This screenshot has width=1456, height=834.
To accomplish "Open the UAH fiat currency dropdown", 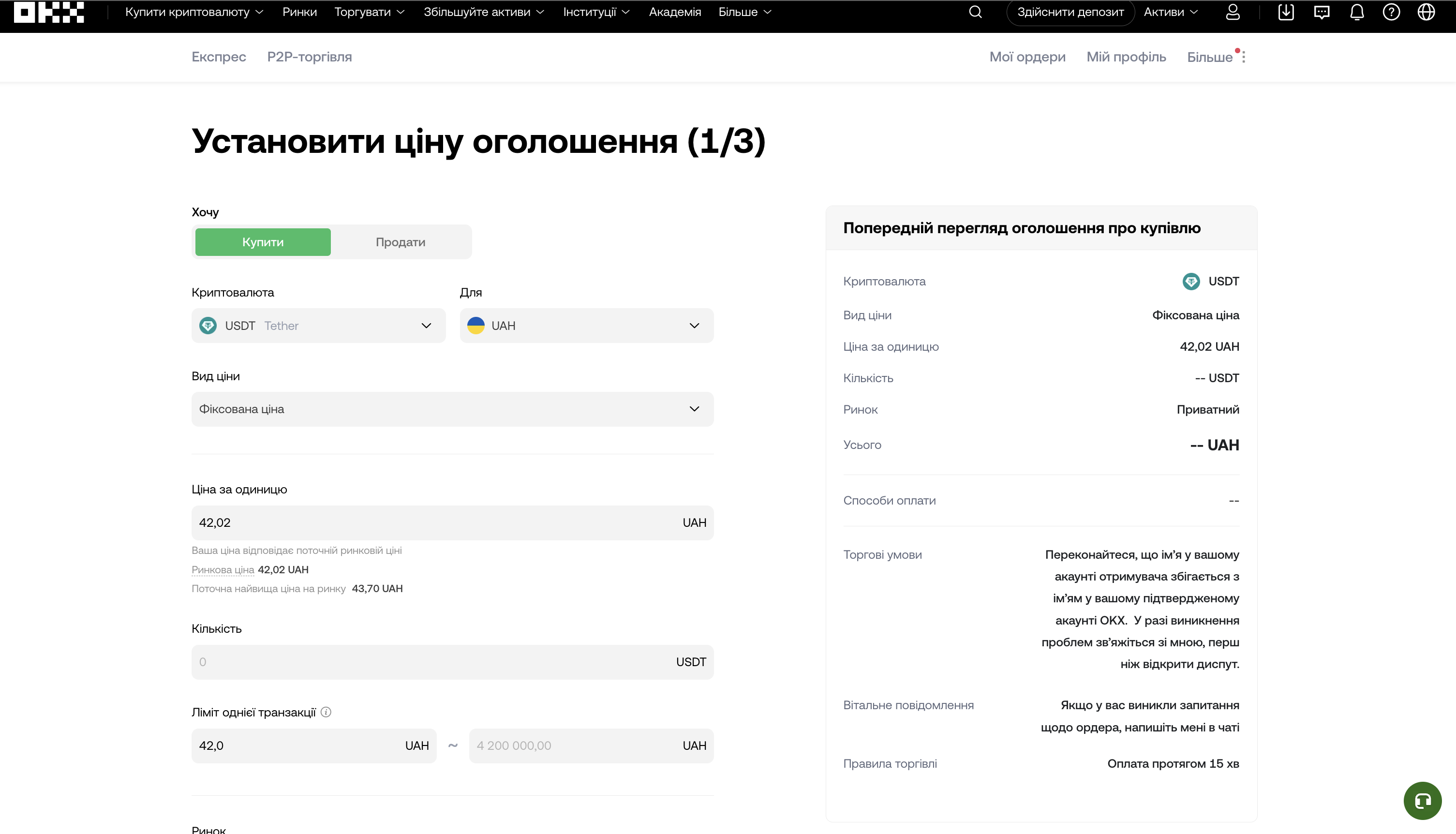I will (x=585, y=326).
